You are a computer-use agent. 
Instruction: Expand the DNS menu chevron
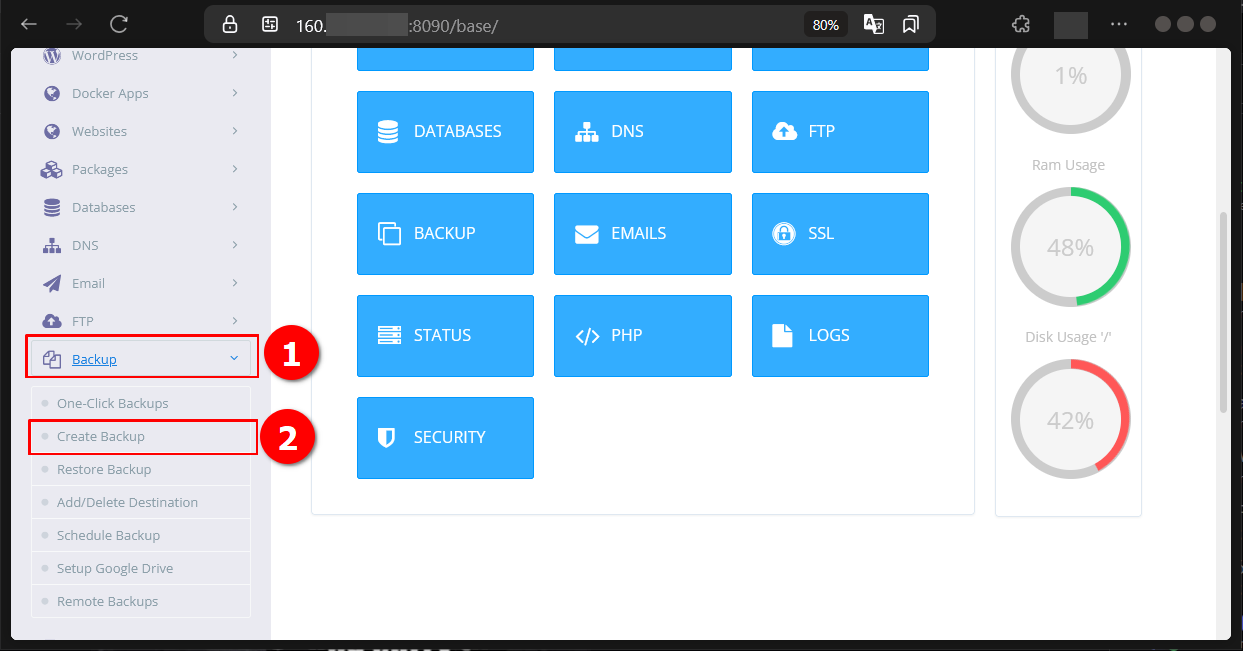point(235,245)
